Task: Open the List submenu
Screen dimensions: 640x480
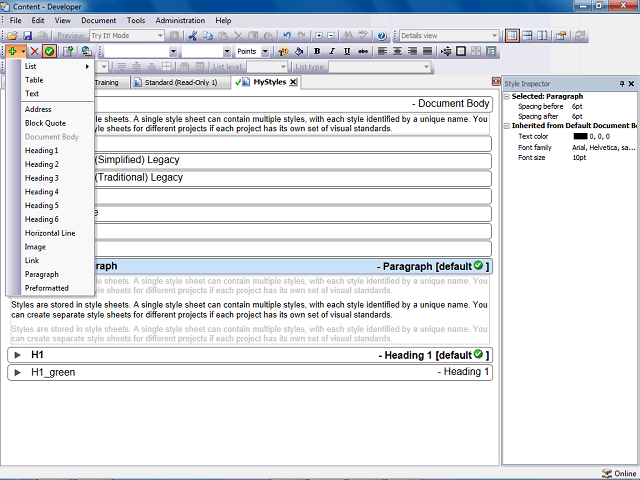Action: point(57,66)
